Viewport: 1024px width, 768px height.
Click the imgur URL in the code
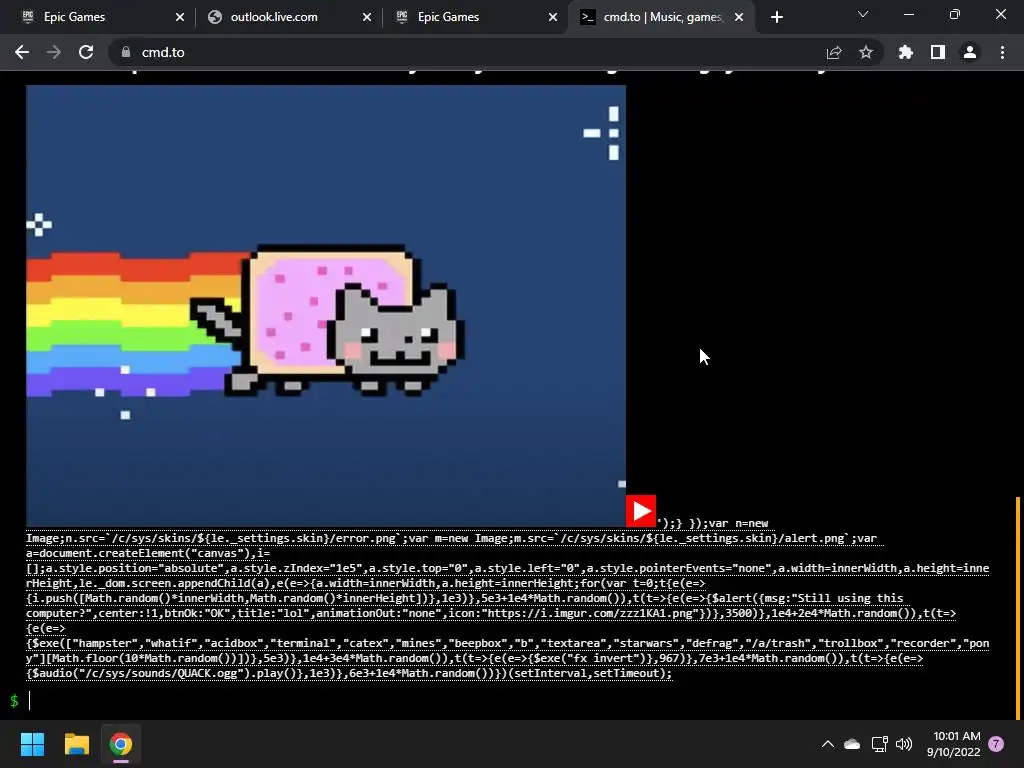coord(590,613)
